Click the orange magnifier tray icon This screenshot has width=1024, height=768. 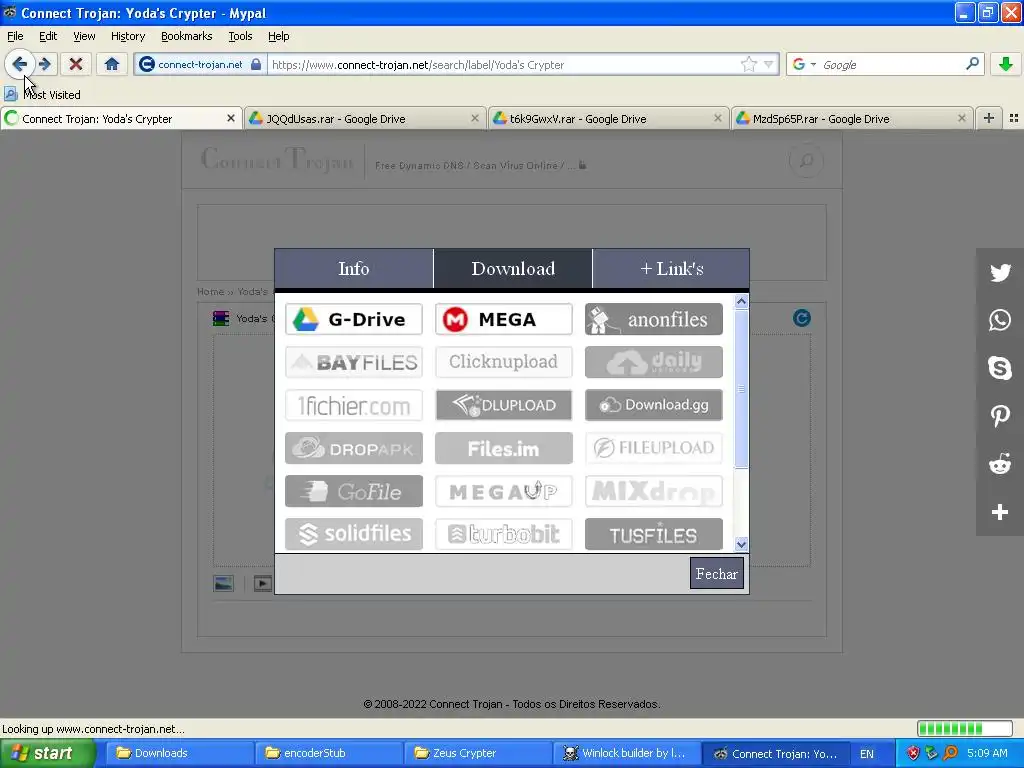click(x=950, y=753)
